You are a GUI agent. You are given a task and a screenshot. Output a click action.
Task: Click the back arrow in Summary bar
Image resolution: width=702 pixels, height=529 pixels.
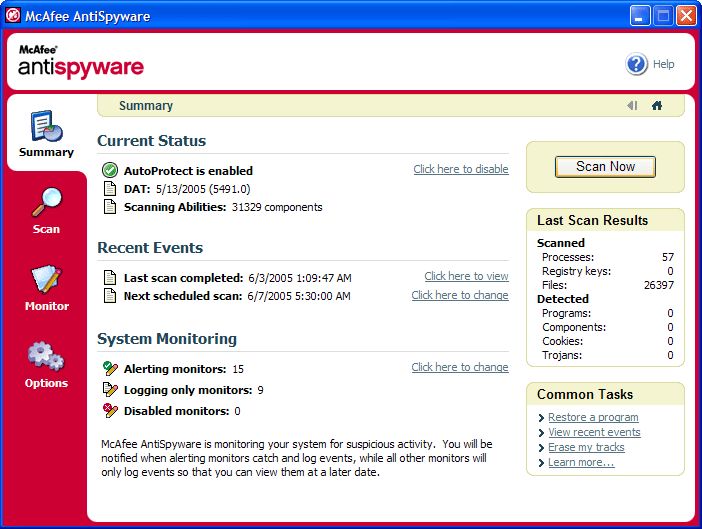point(632,105)
